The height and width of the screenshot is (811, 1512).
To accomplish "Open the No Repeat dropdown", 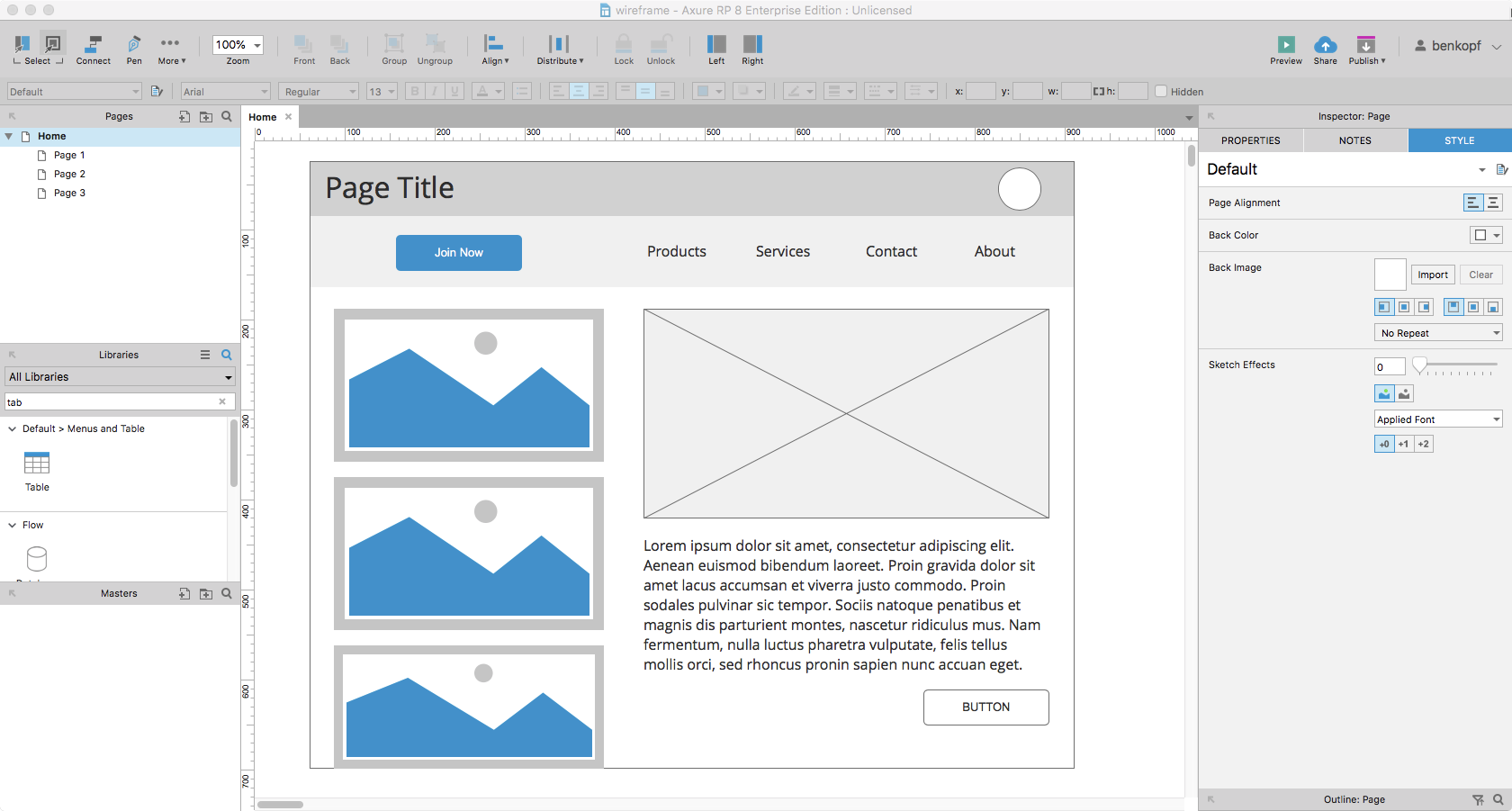I will [1437, 332].
